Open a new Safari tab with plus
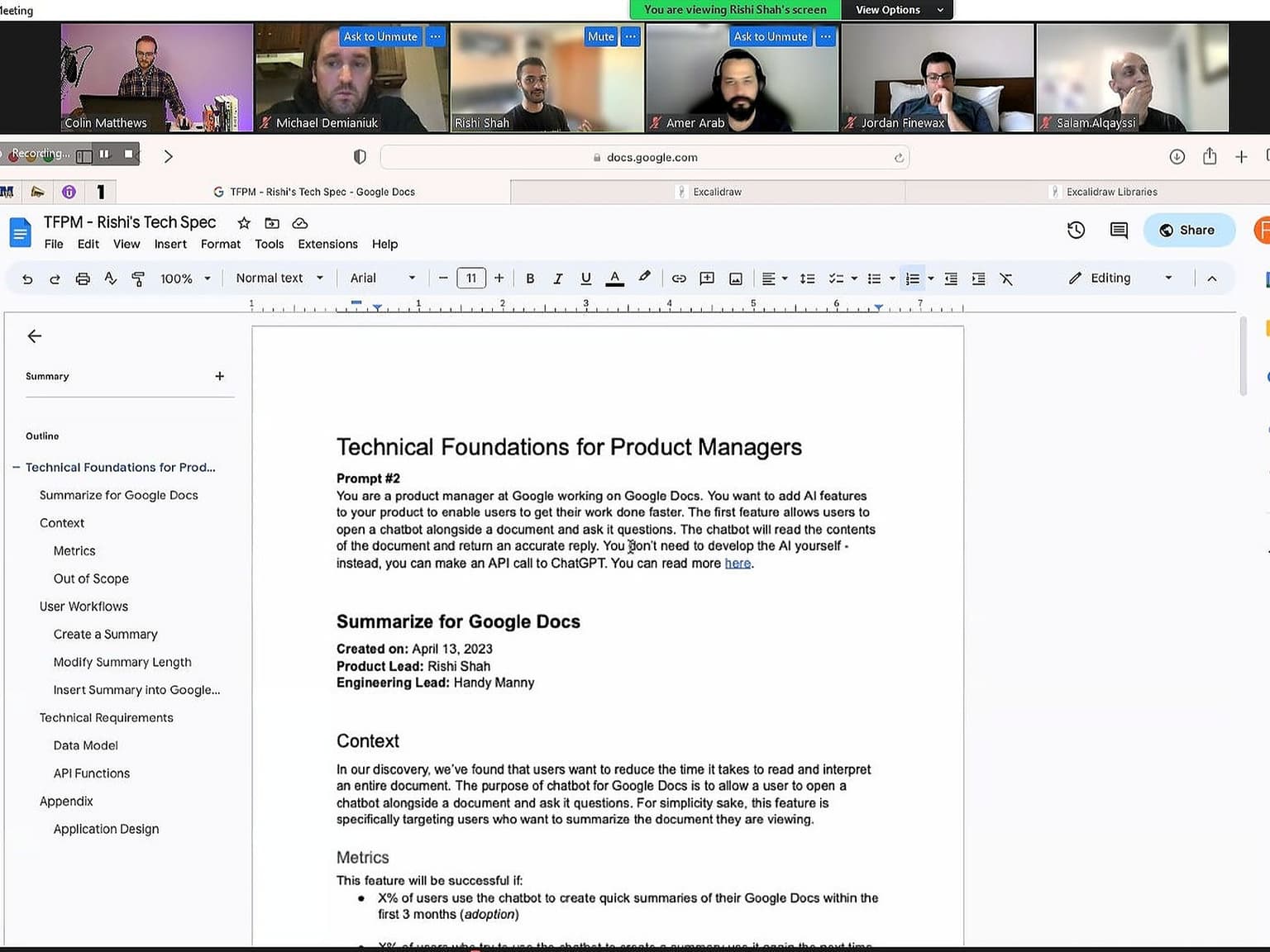Image resolution: width=1270 pixels, height=952 pixels. [x=1241, y=156]
